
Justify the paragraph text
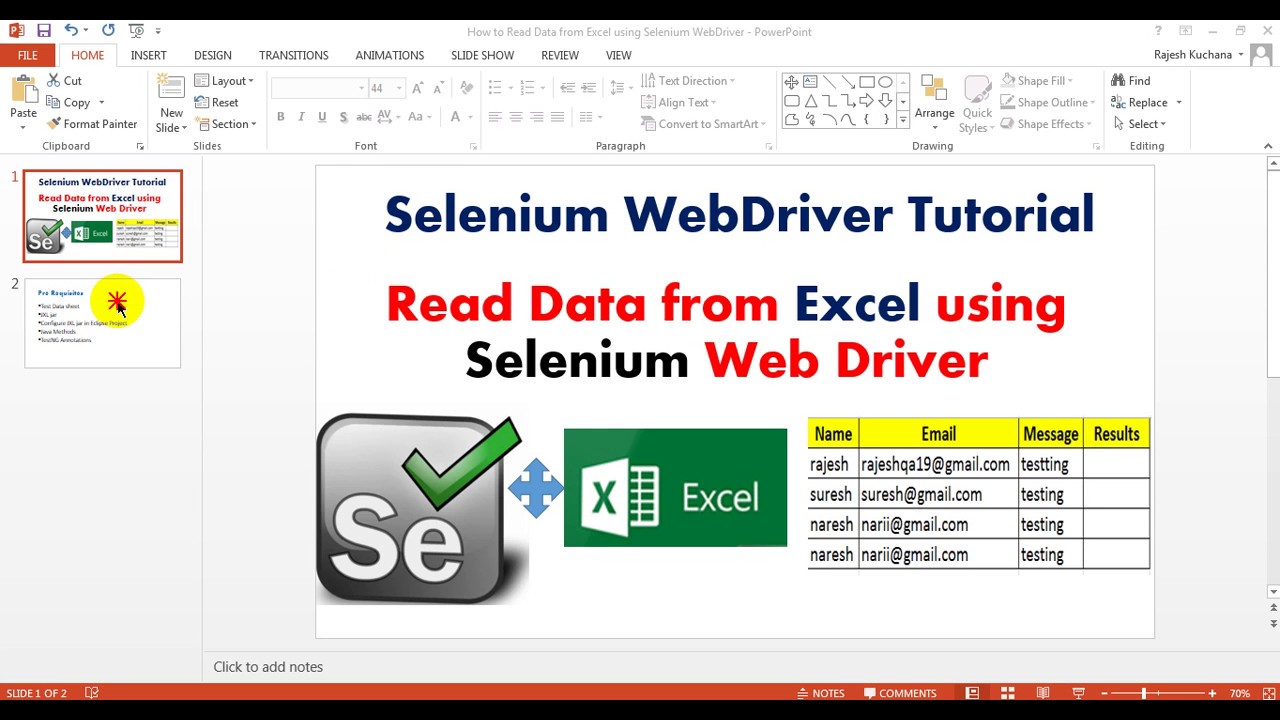[558, 117]
